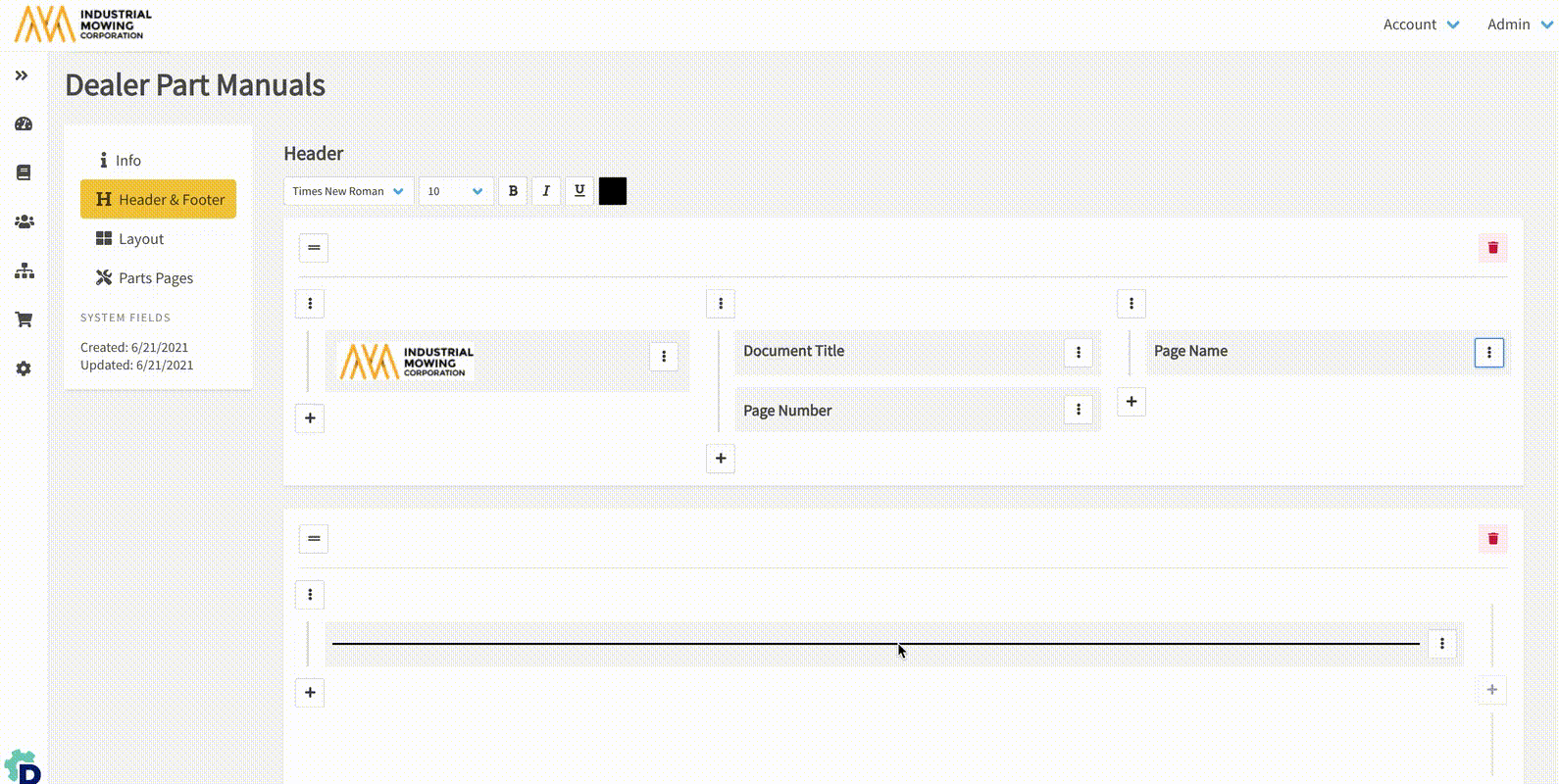Screen dimensions: 1559x784
Task: Open the font size dropdown showing 10
Action: [x=455, y=191]
